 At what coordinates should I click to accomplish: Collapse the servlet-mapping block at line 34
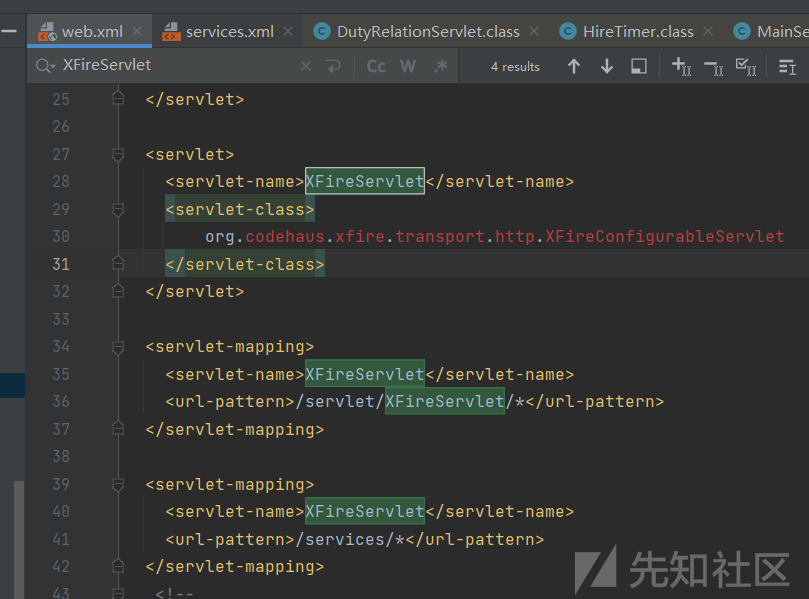pyautogui.click(x=118, y=347)
